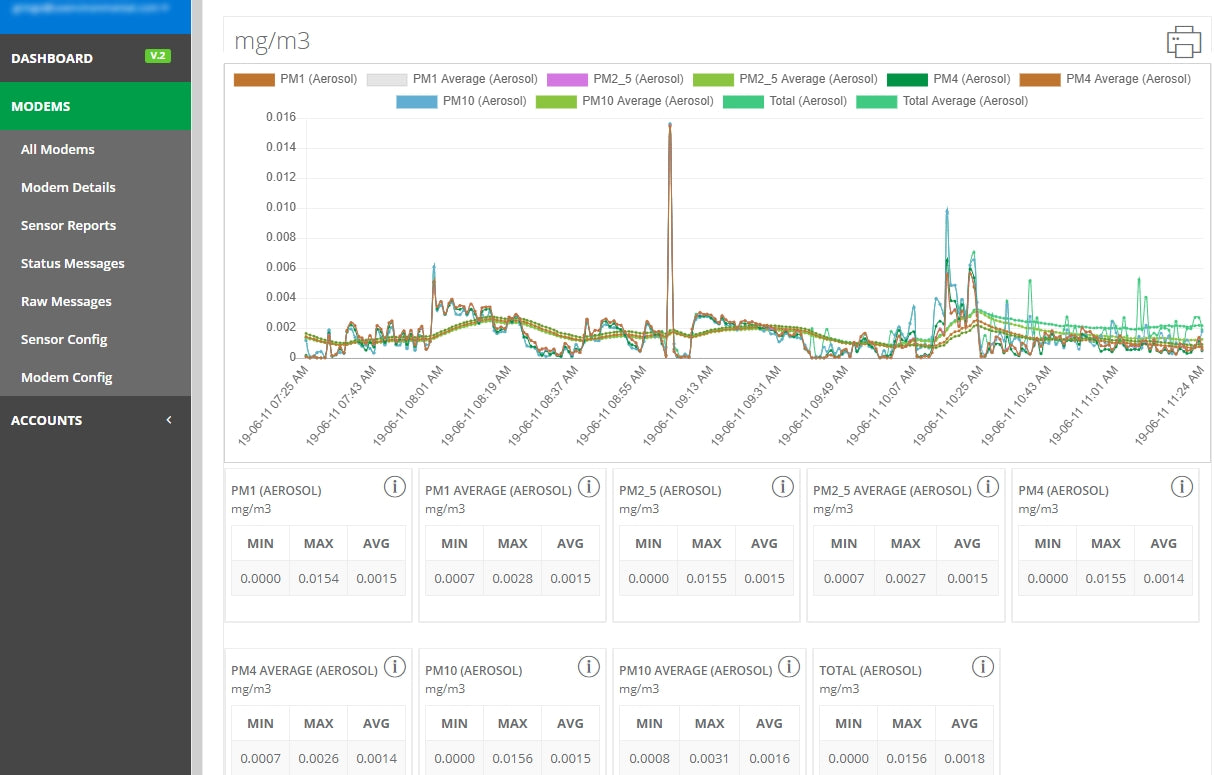This screenshot has width=1214, height=775.
Task: View info for PM10 (Aerosol) card
Action: point(589,667)
